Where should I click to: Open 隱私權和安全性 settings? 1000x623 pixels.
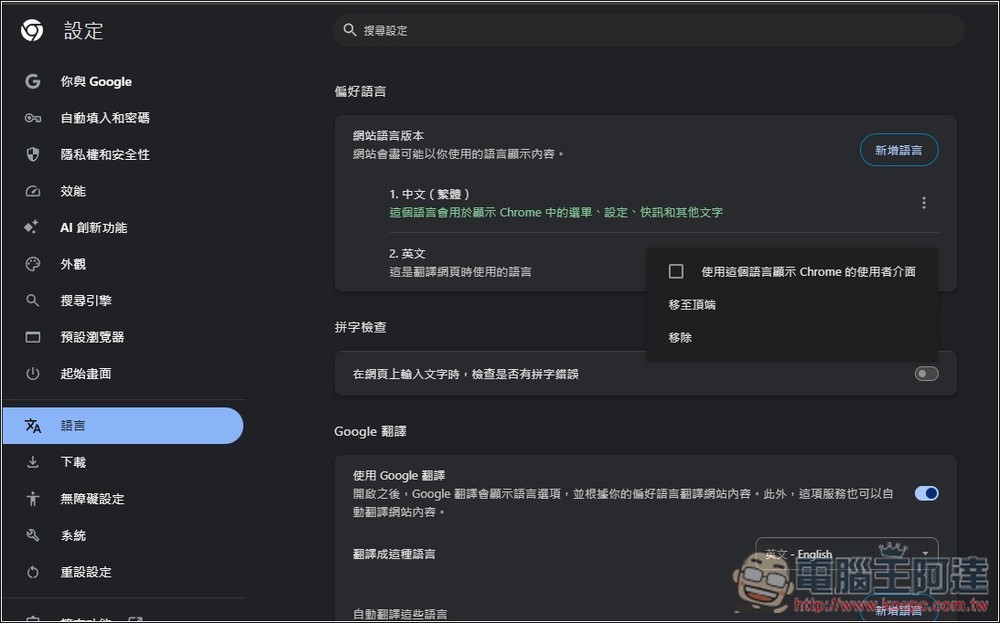pos(105,154)
